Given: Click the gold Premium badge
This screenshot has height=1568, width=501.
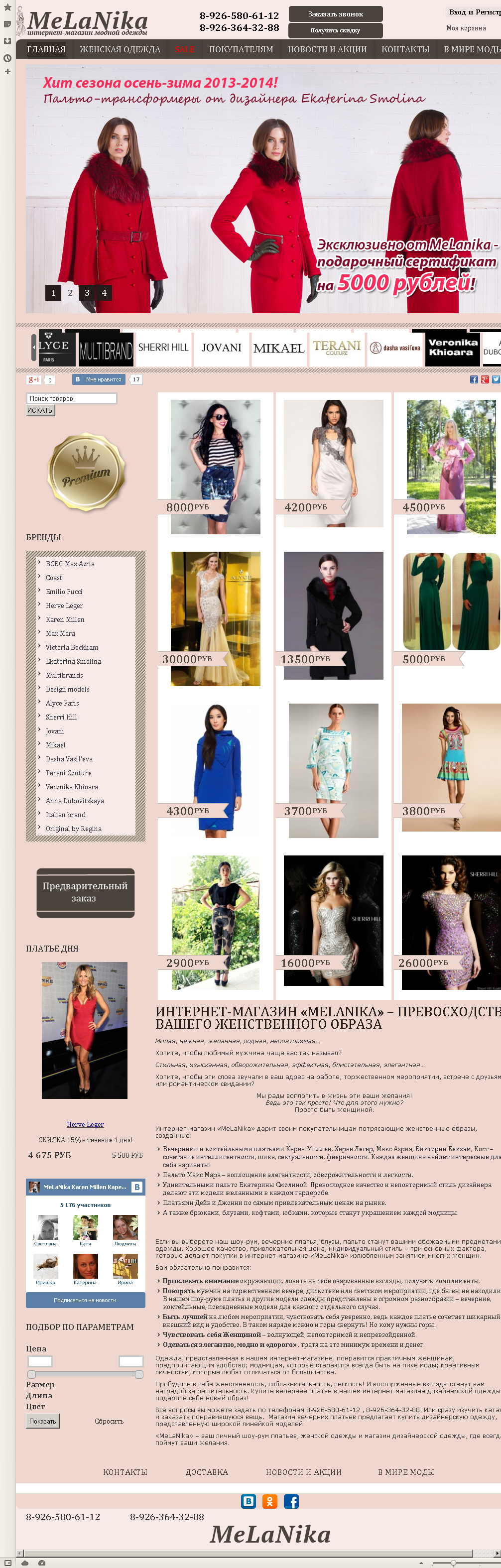Looking at the screenshot, I should tap(86, 472).
